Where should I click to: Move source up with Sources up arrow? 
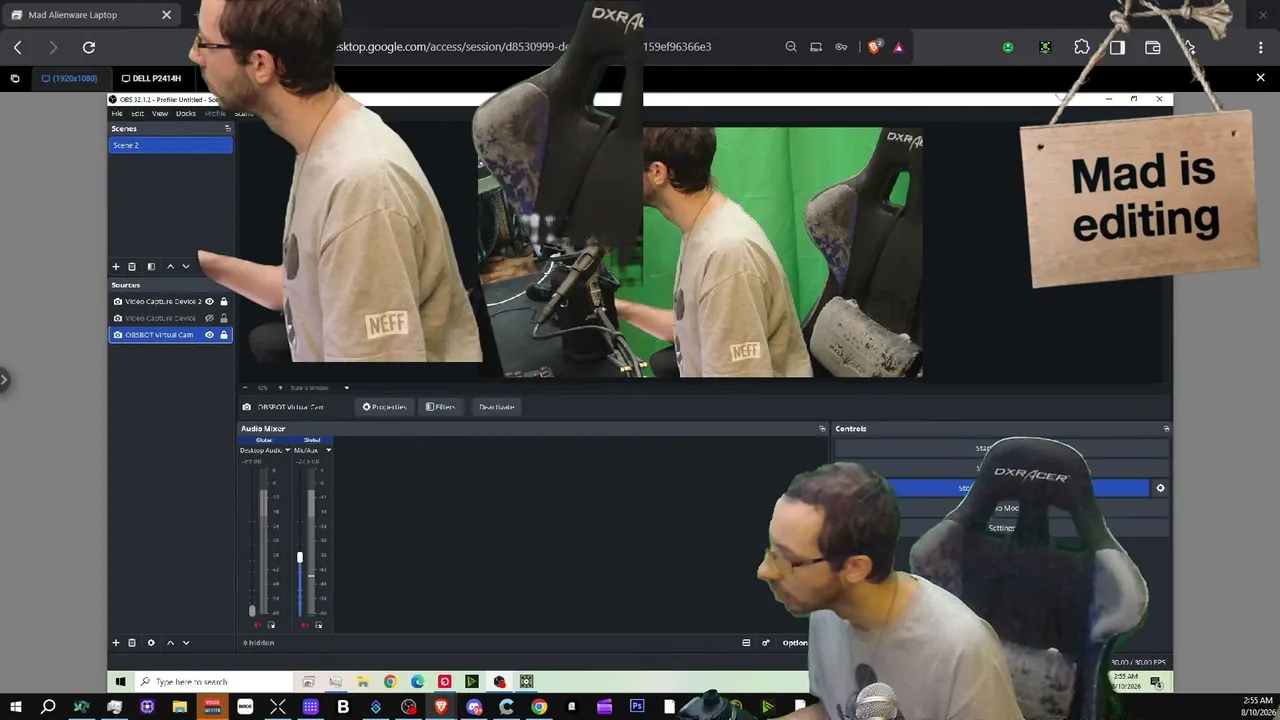tap(170, 643)
